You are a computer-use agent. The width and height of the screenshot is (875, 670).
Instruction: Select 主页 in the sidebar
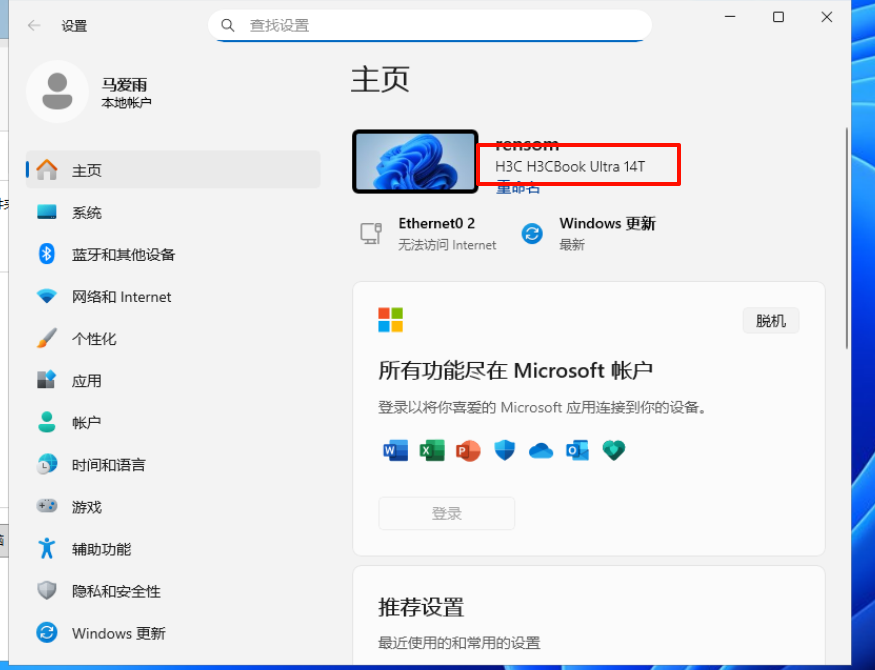173,170
